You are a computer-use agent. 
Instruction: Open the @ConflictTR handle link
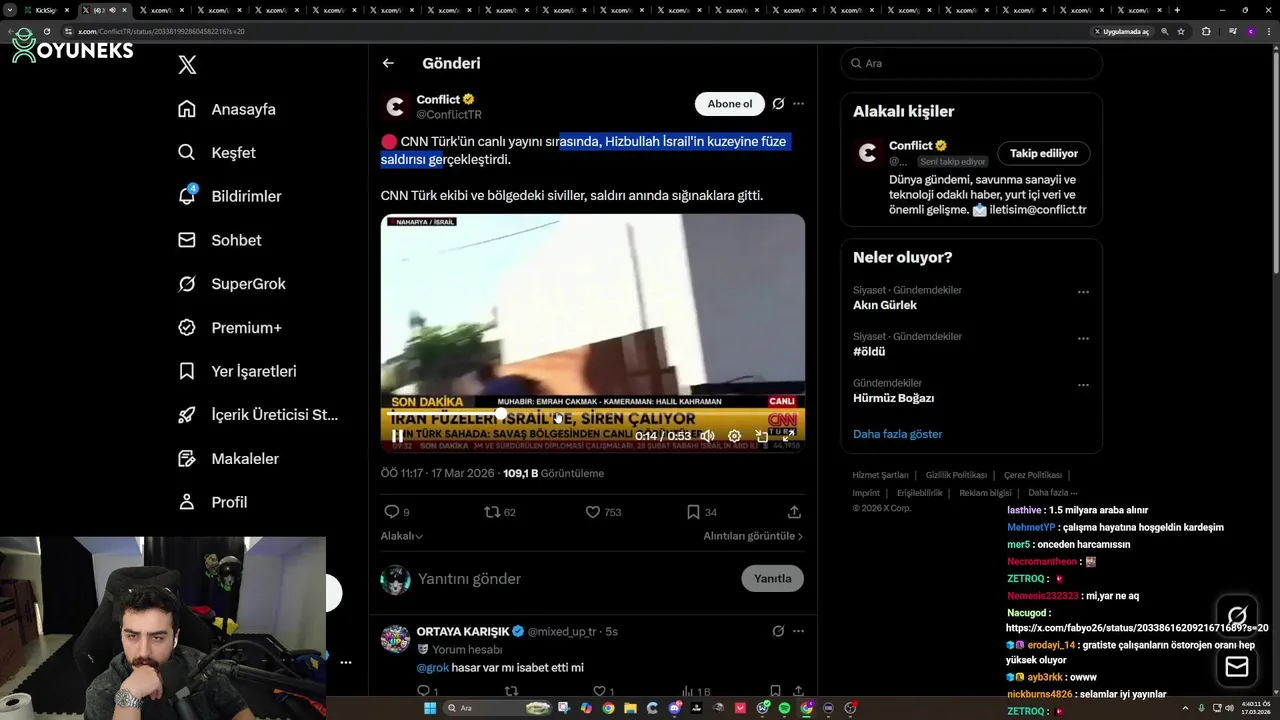coord(449,115)
